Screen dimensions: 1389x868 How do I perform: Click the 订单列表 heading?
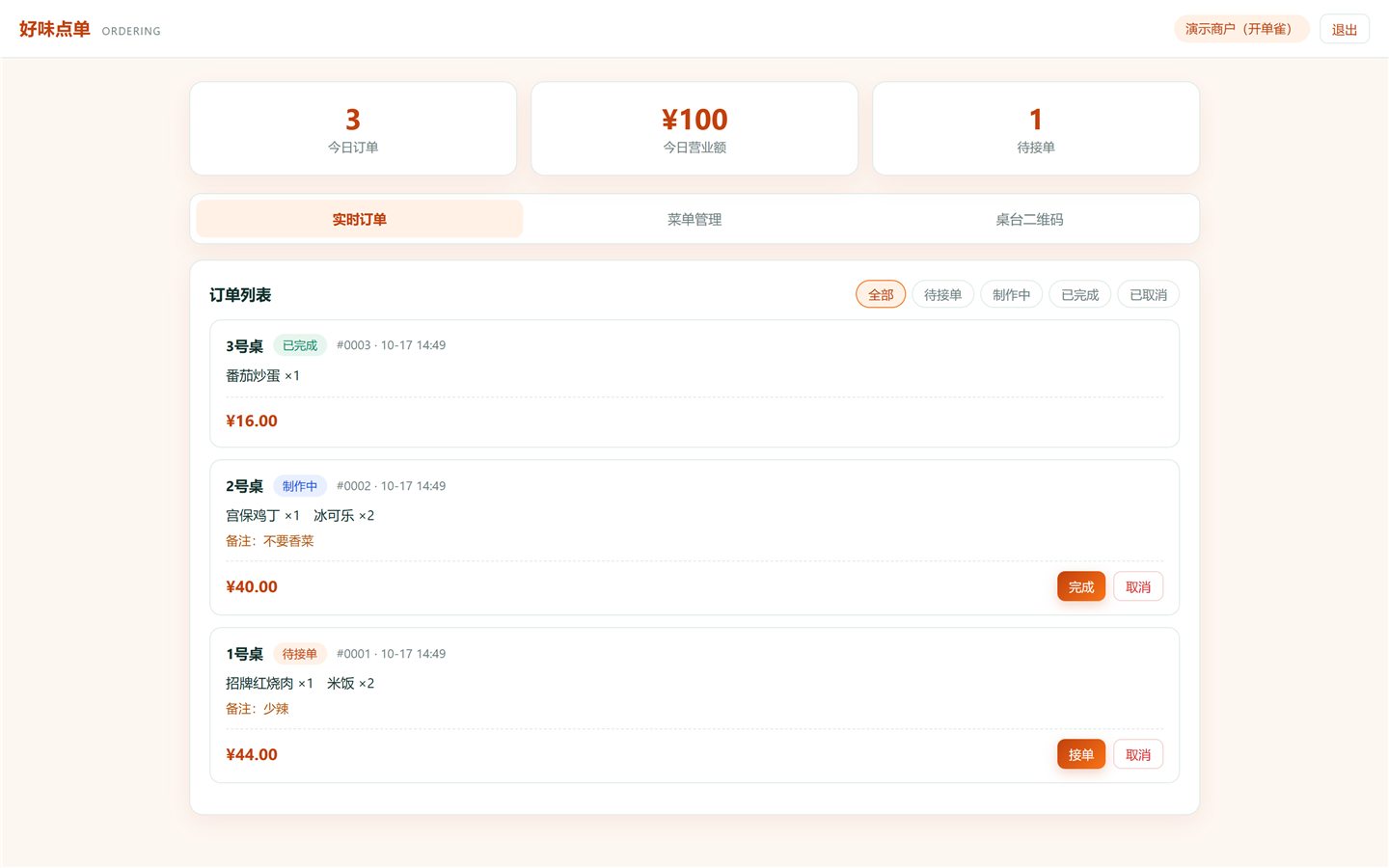pyautogui.click(x=240, y=294)
